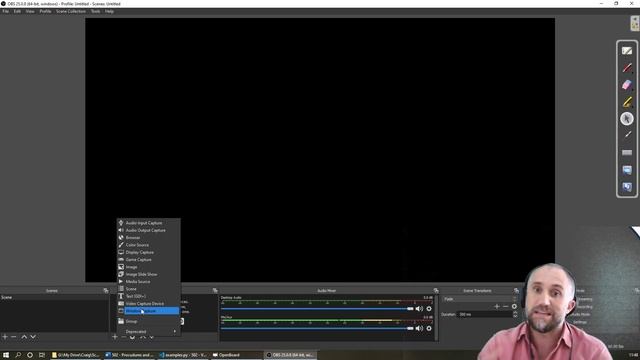Screen dimensions: 640x360
Task: Select the arrow pointer tool in side toolbar
Action: [x=627, y=119]
